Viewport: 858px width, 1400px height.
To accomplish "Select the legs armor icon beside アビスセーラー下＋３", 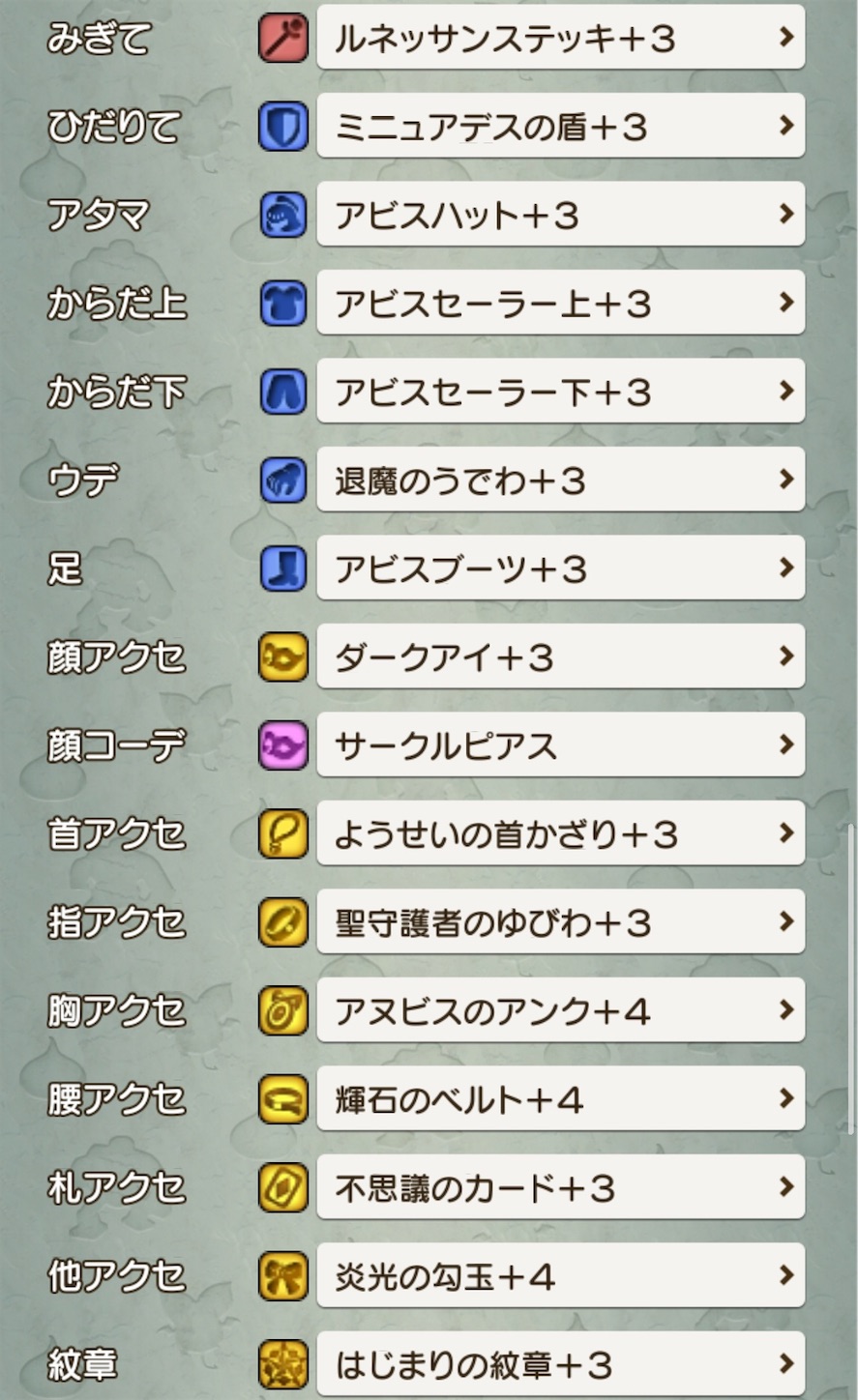I will click(282, 392).
